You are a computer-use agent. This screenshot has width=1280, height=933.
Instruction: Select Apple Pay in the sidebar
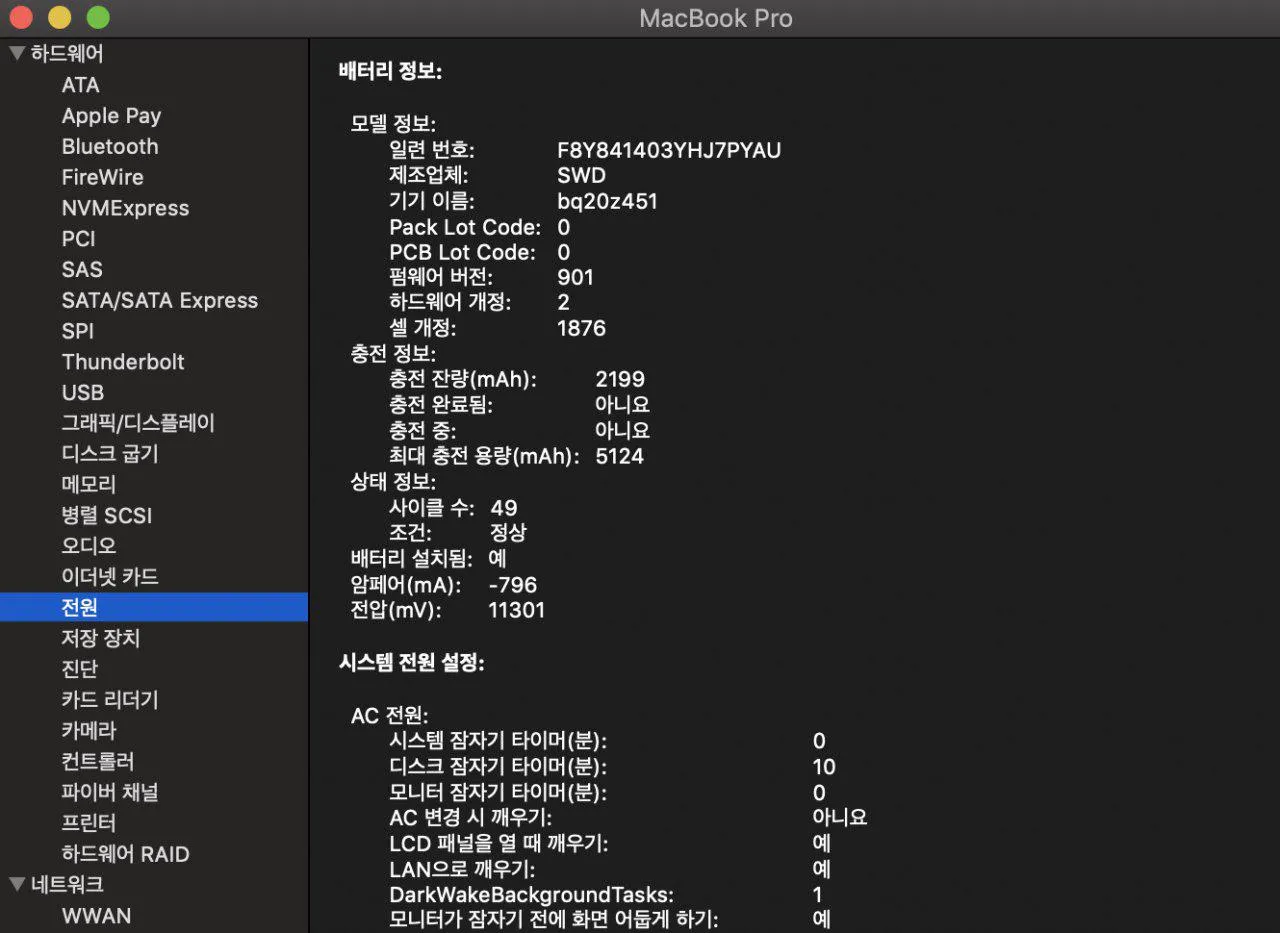point(111,116)
